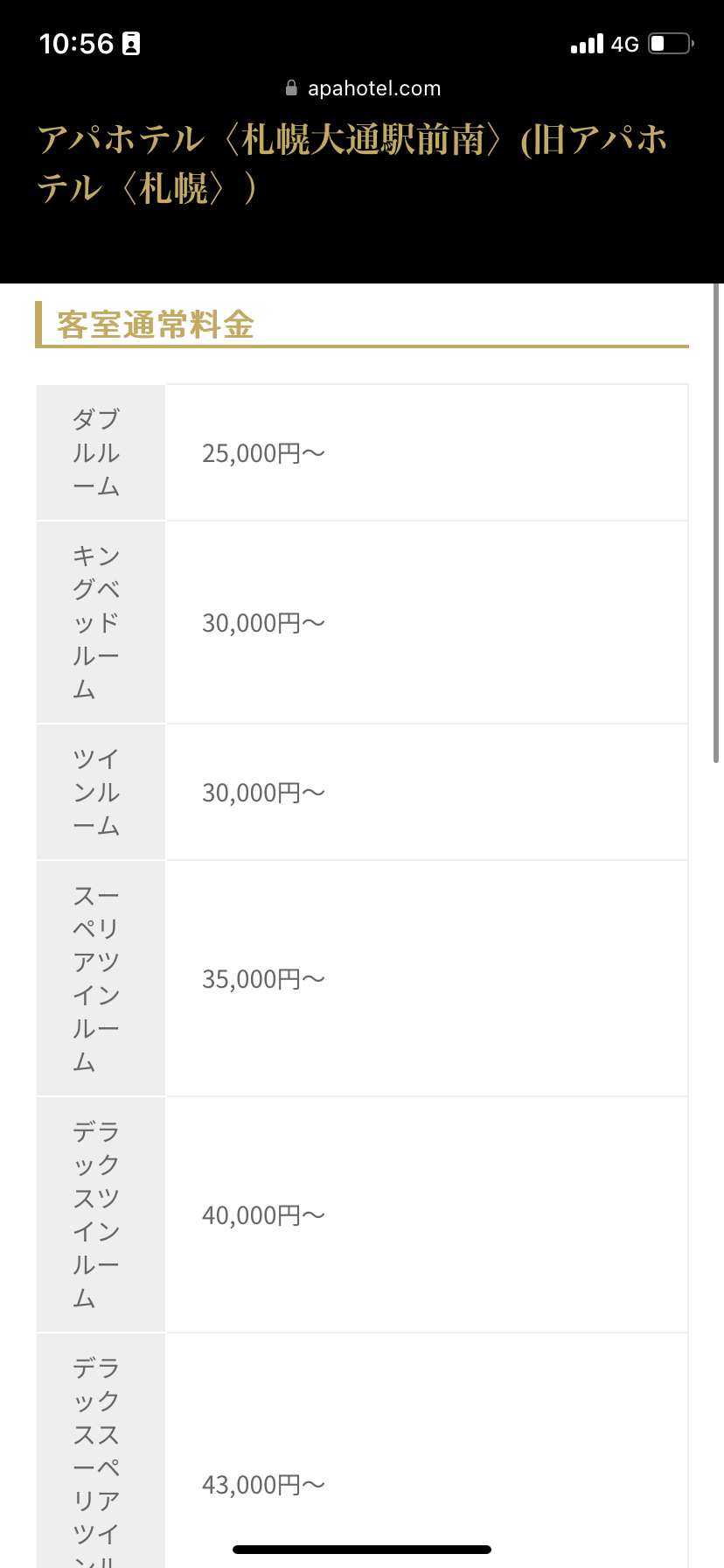Tap the 25,000円〜 price
The height and width of the screenshot is (1568, 724).
pos(263,453)
